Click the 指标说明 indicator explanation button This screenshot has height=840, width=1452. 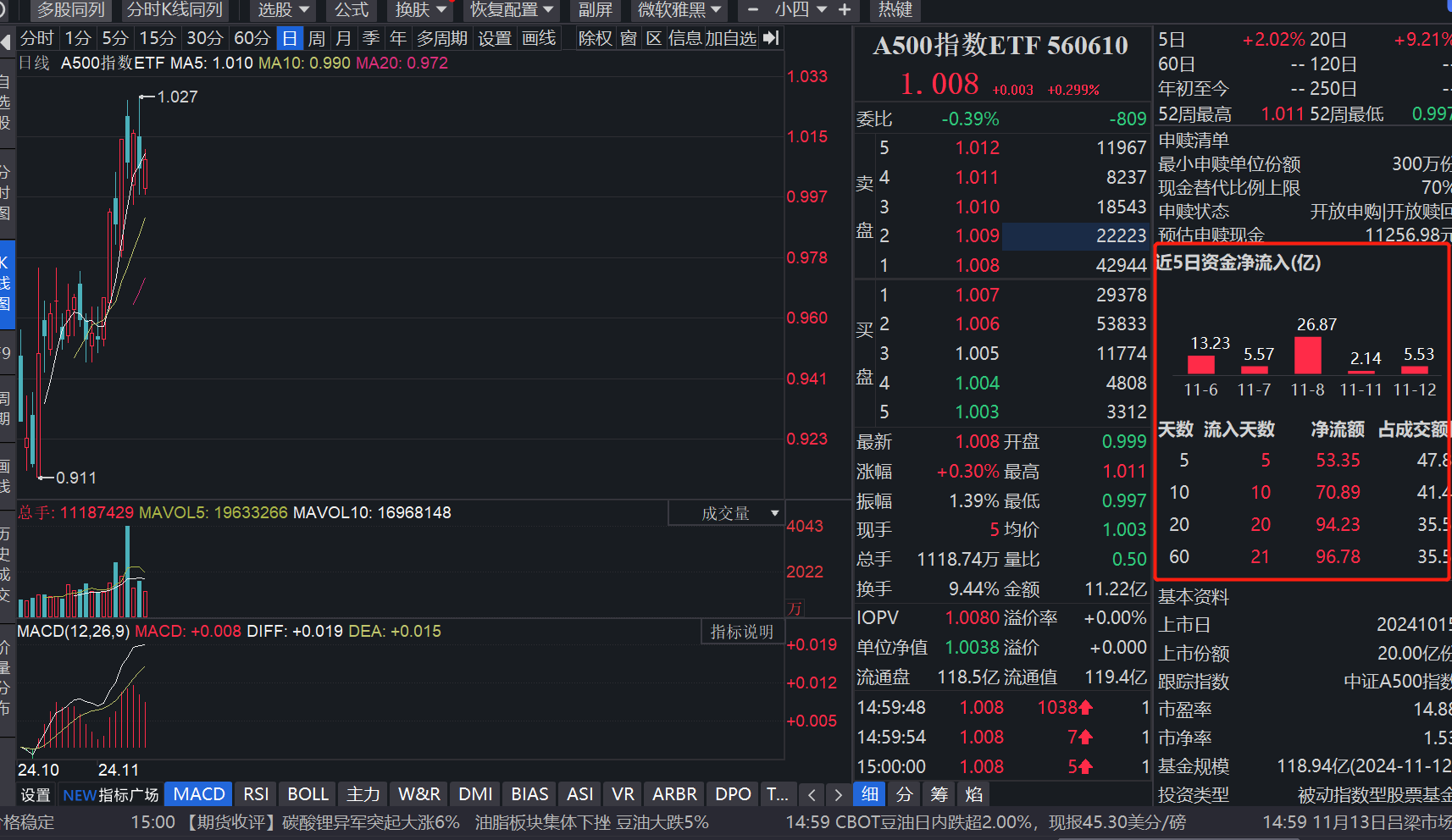(742, 631)
